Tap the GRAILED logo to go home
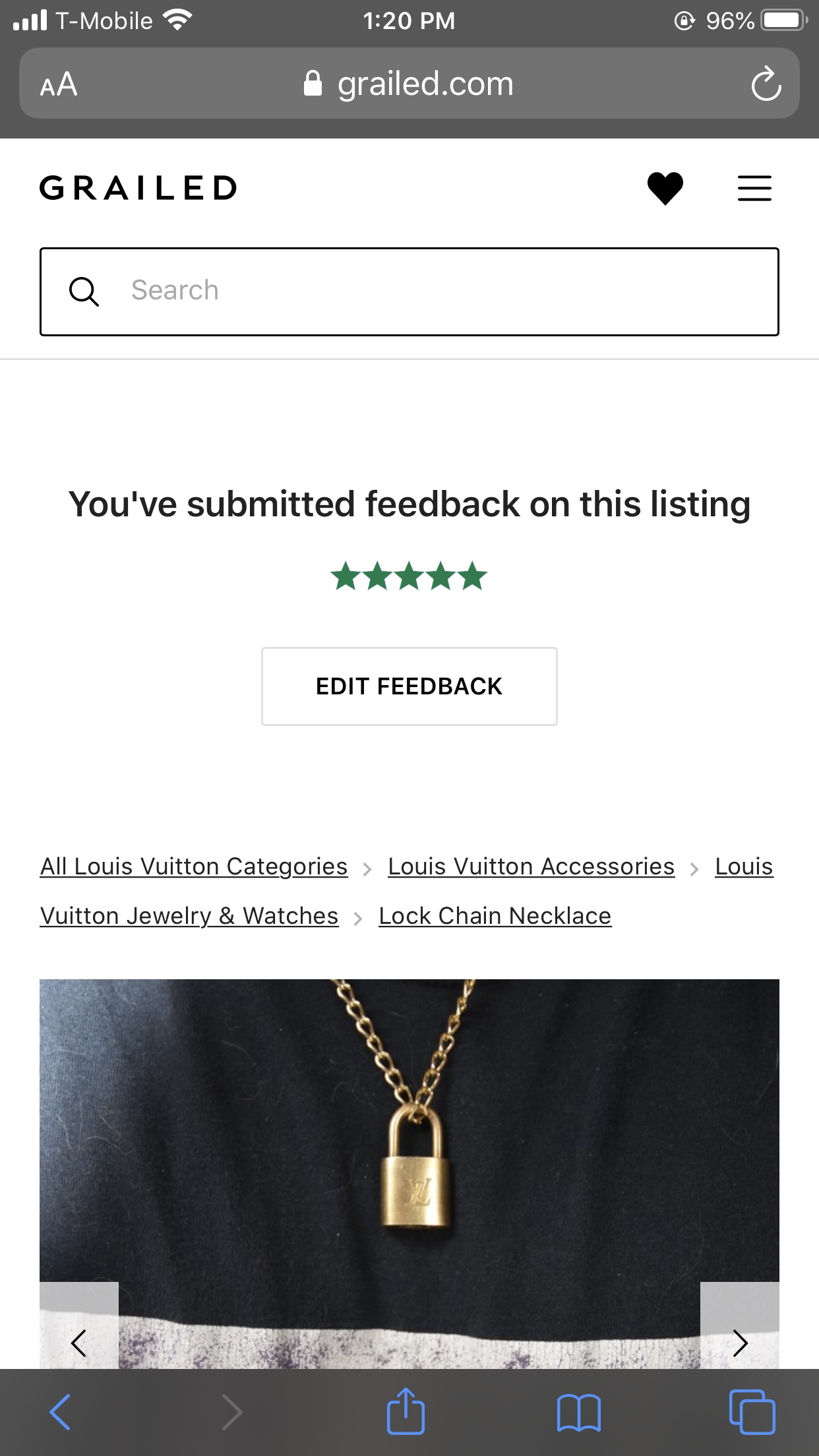Image resolution: width=819 pixels, height=1456 pixels. coord(138,188)
